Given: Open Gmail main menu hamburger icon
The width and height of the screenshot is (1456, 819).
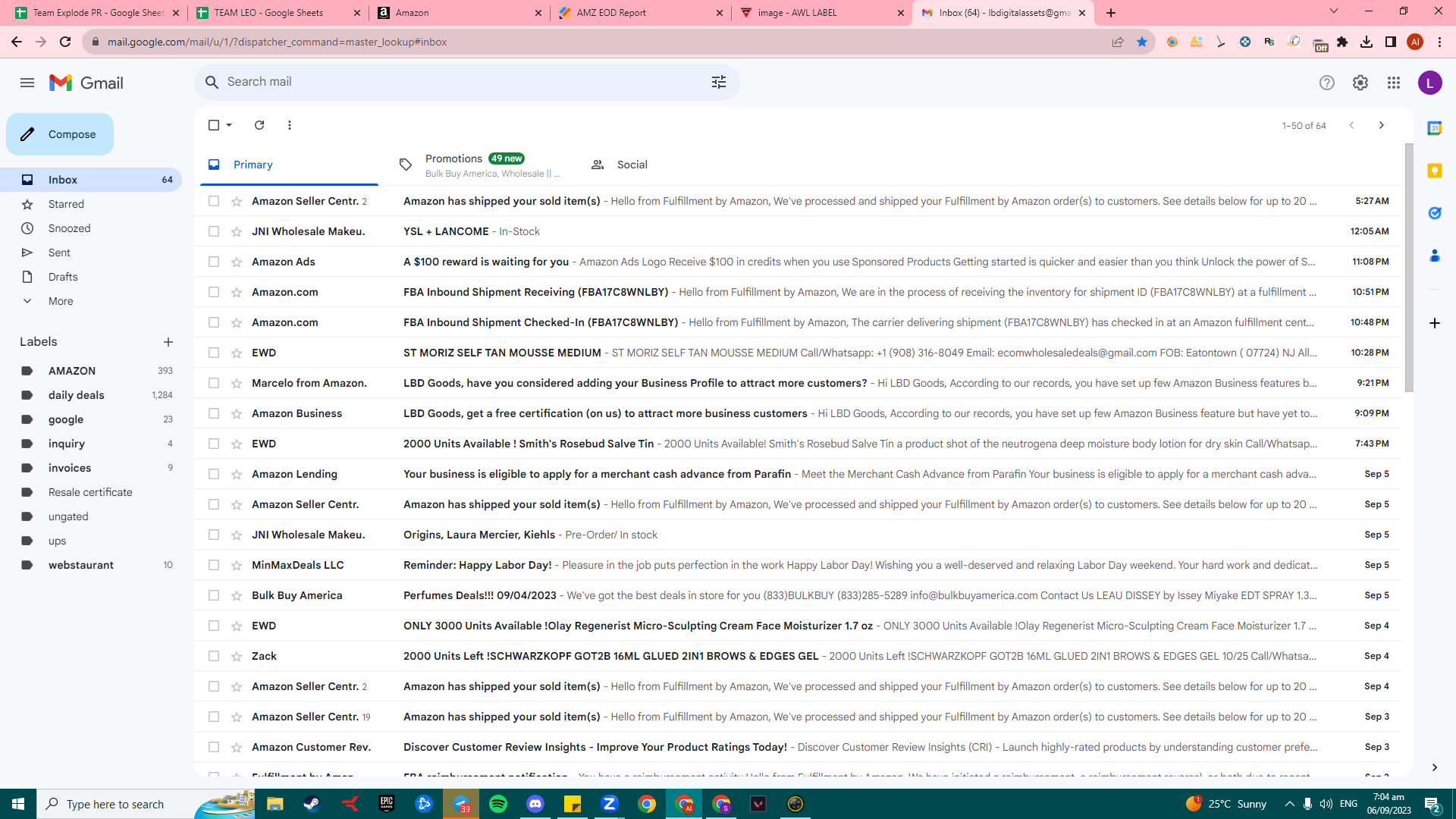Looking at the screenshot, I should [x=27, y=83].
